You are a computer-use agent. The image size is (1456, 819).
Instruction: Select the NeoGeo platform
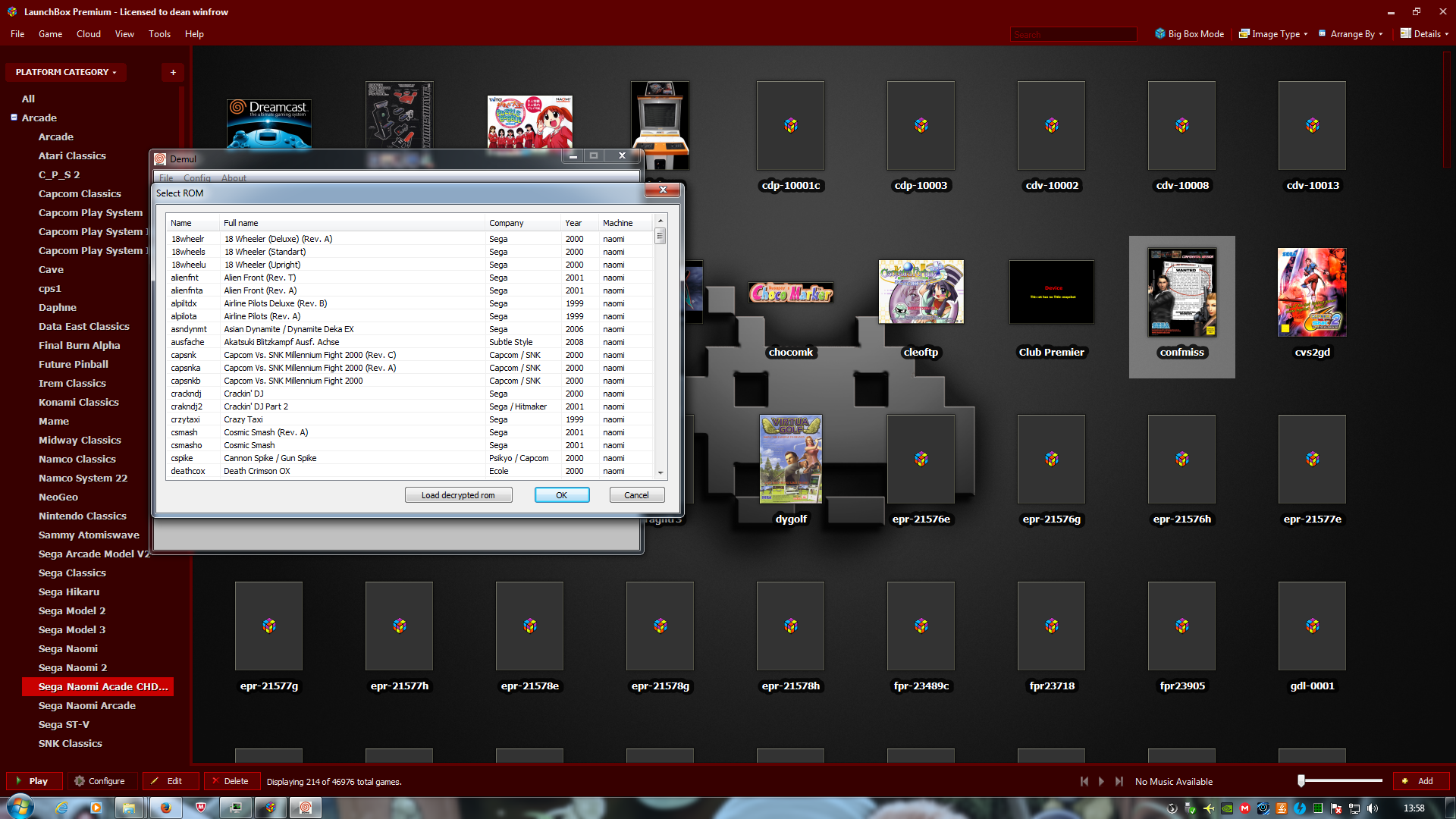click(x=58, y=497)
